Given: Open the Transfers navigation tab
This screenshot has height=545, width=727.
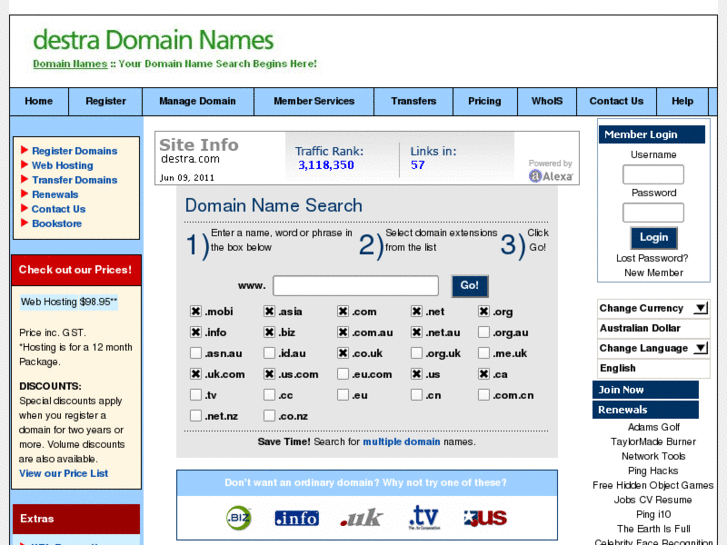Looking at the screenshot, I should (414, 101).
